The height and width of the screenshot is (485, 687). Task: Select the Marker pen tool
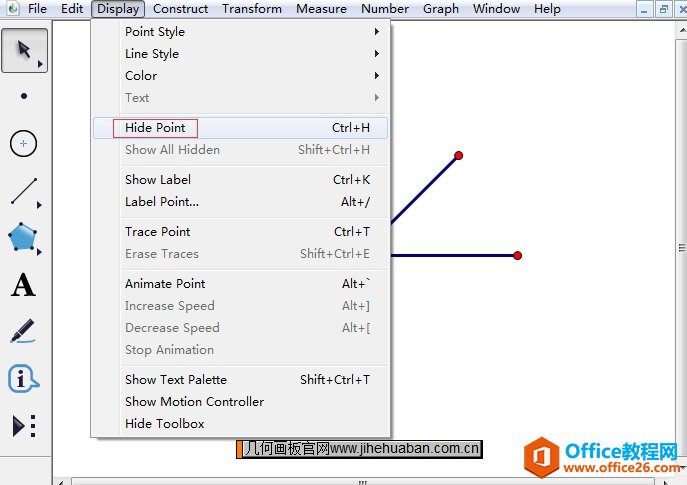click(x=22, y=331)
